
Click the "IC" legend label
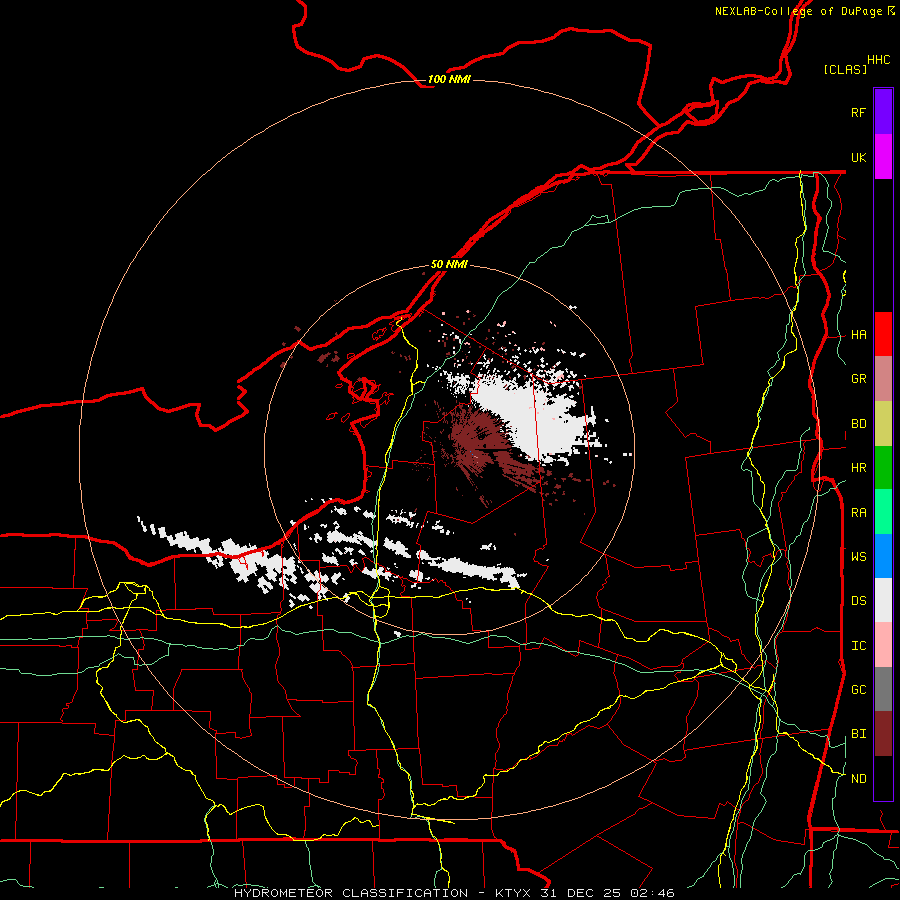click(858, 645)
